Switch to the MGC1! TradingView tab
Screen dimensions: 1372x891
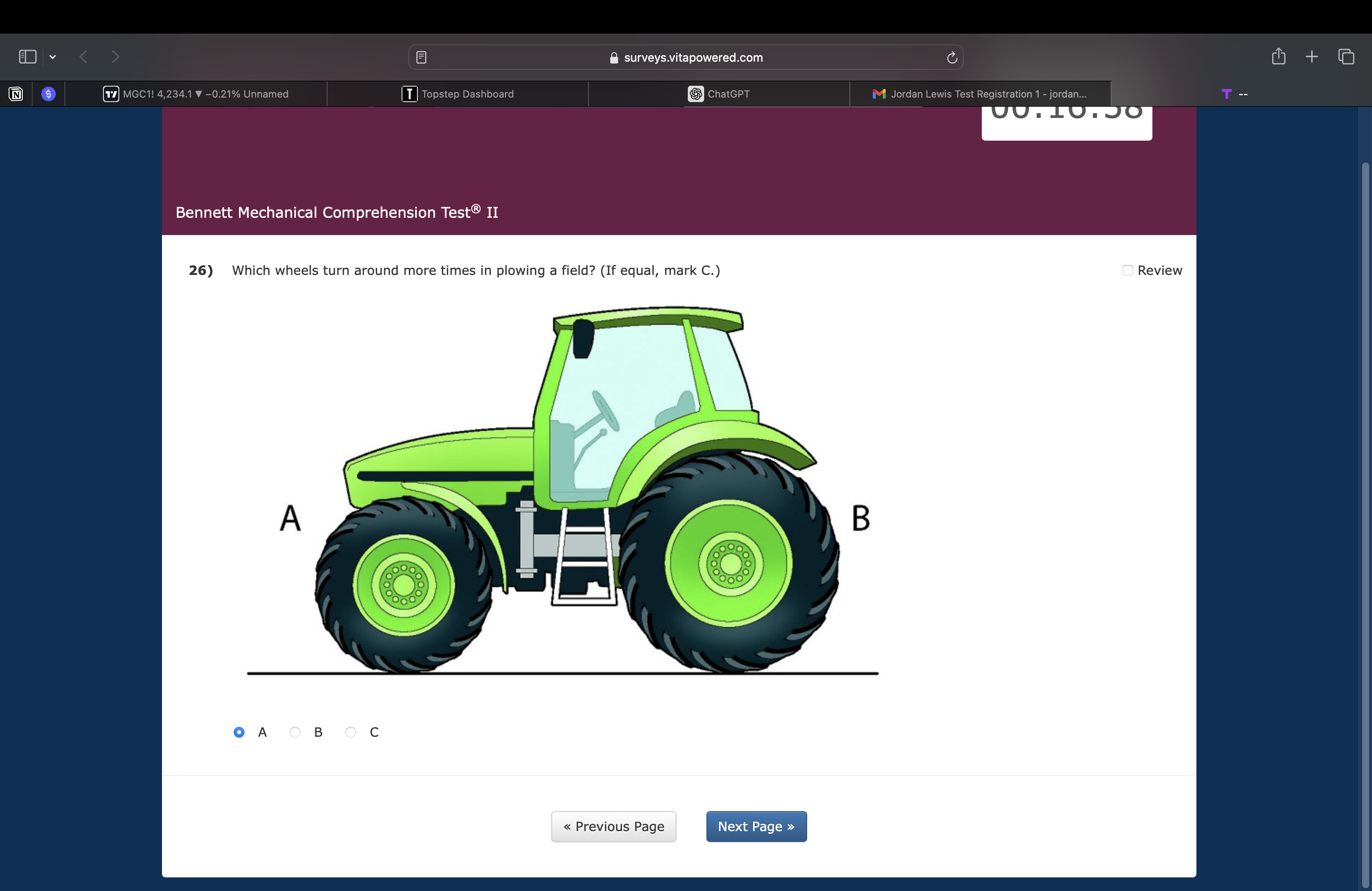(196, 94)
